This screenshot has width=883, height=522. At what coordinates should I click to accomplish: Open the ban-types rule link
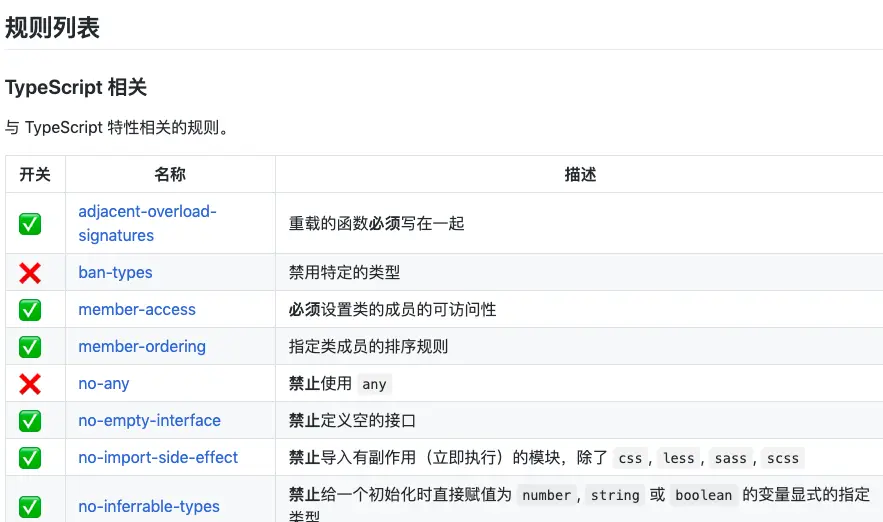[x=115, y=273]
